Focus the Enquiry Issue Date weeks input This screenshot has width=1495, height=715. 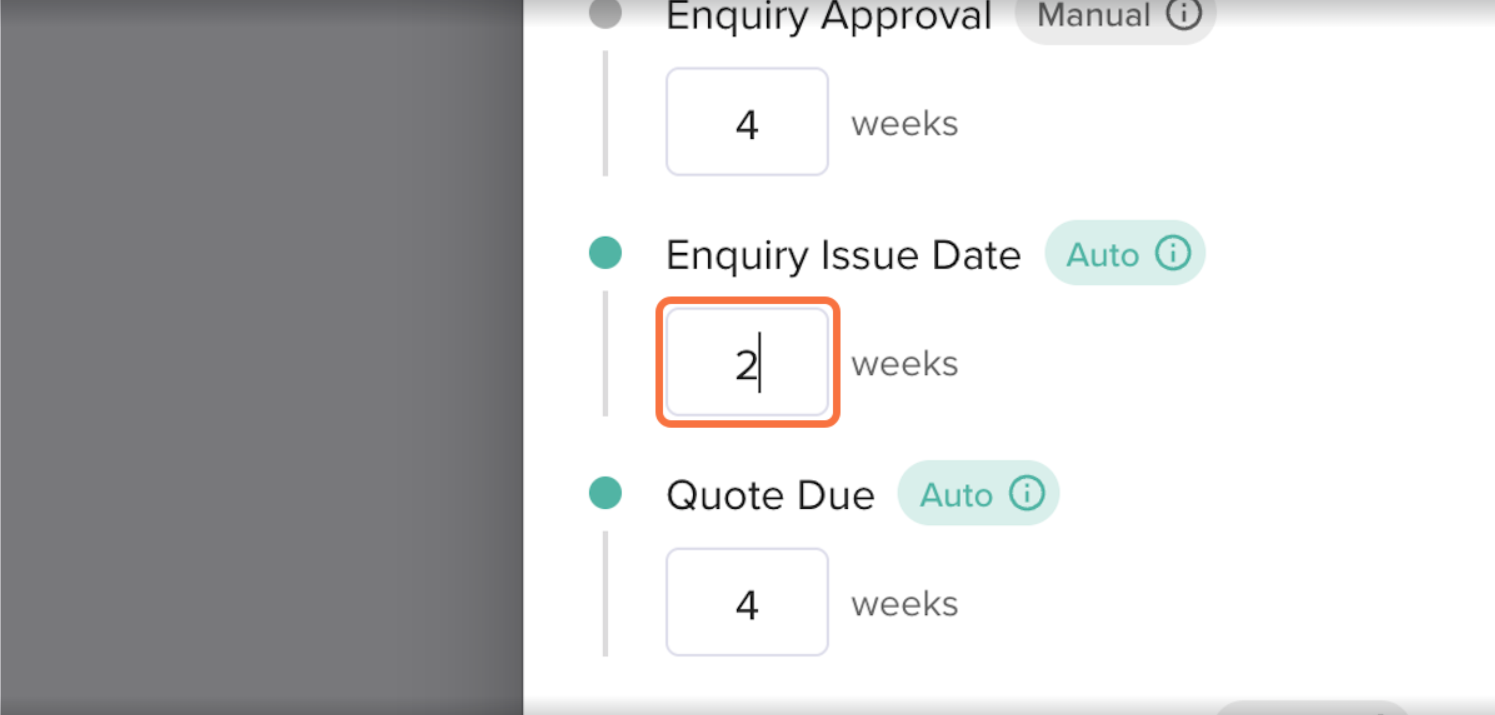(x=747, y=362)
